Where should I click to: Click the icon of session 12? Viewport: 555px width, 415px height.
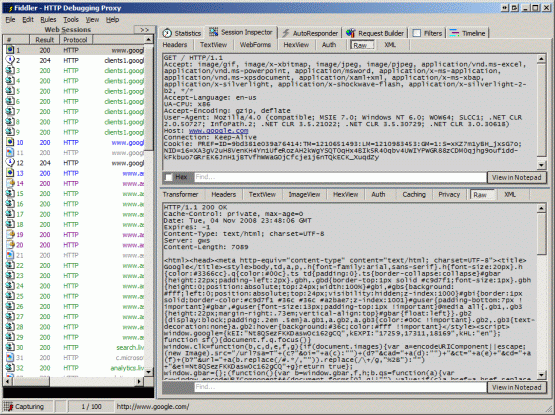coord(10,163)
